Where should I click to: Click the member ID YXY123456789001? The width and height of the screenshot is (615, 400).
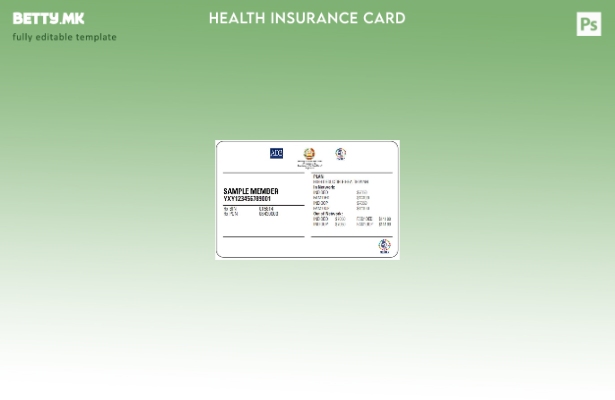point(247,199)
